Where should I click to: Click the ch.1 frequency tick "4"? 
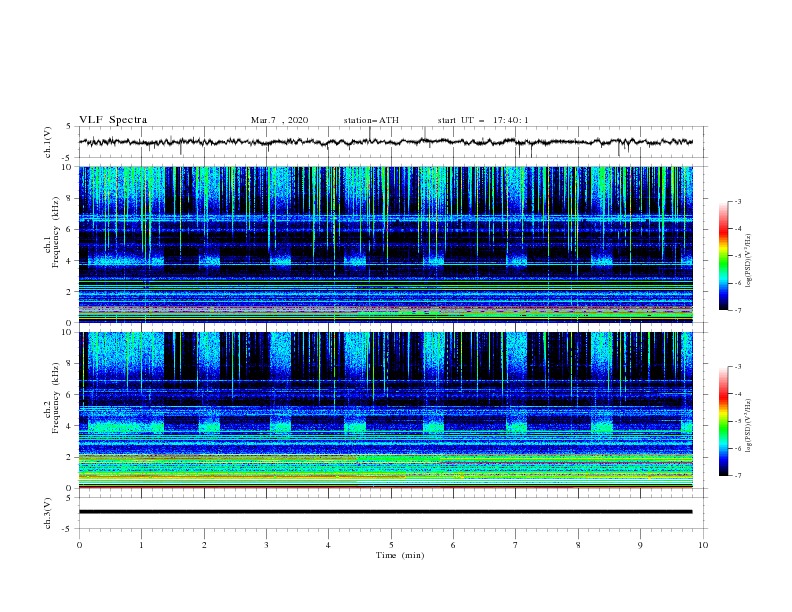click(x=69, y=261)
